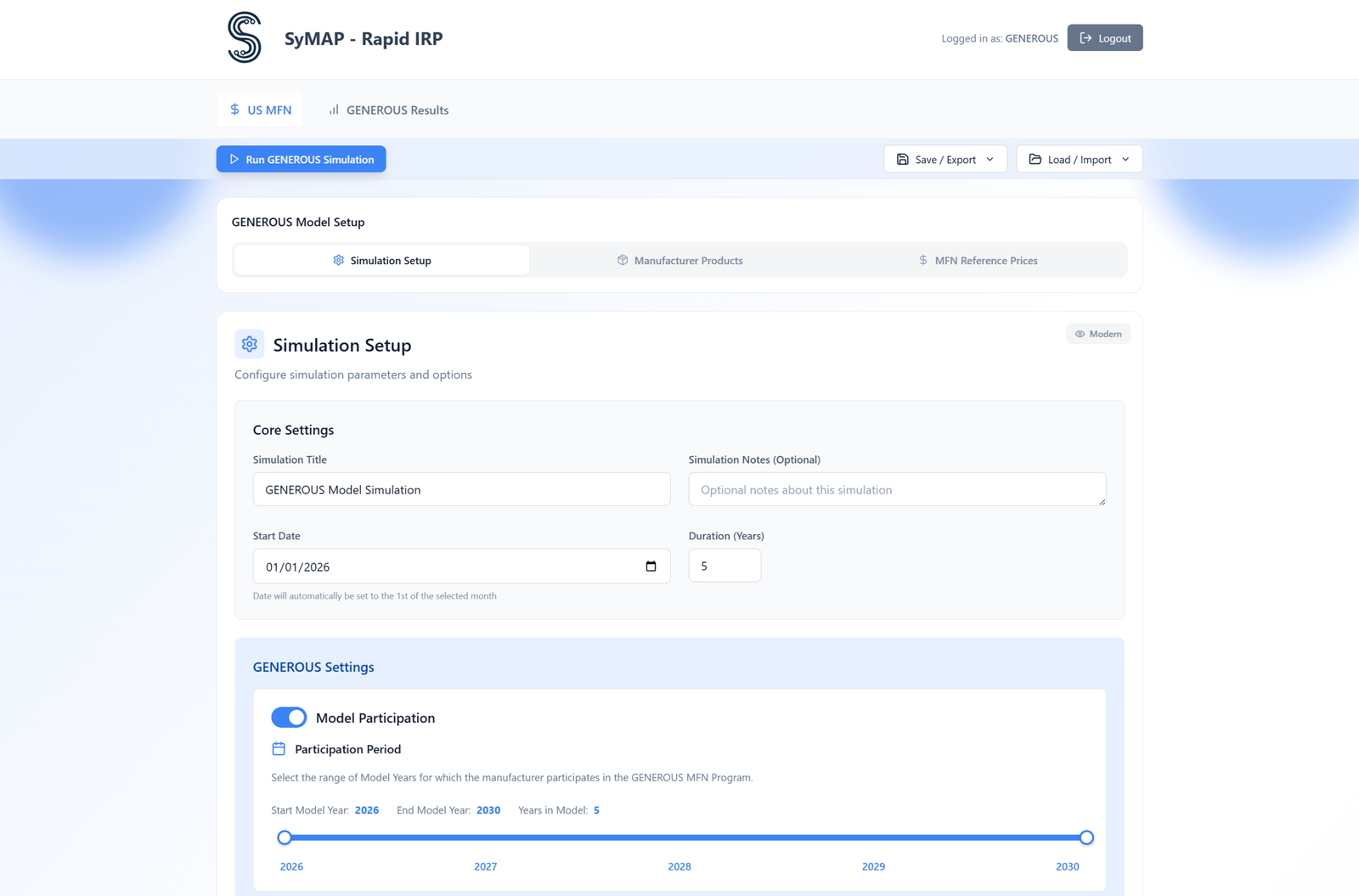This screenshot has height=896, width=1359.
Task: Click the logout icon in the Logout button
Action: 1086,37
